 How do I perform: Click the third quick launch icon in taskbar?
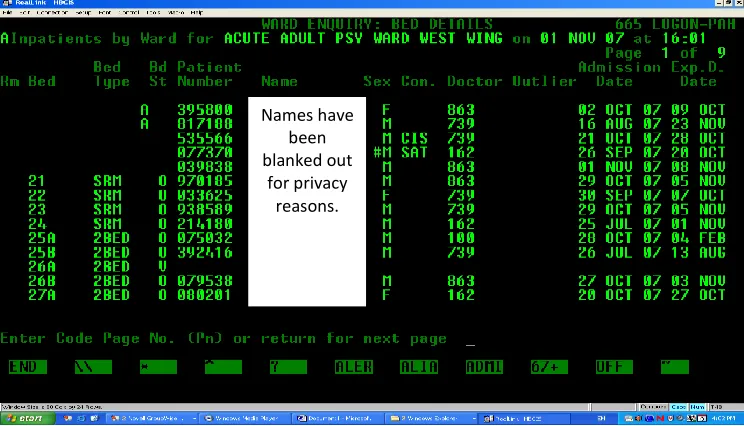point(94,418)
